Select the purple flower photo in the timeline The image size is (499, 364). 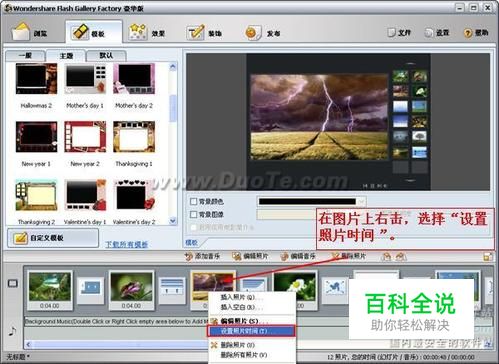(131, 290)
